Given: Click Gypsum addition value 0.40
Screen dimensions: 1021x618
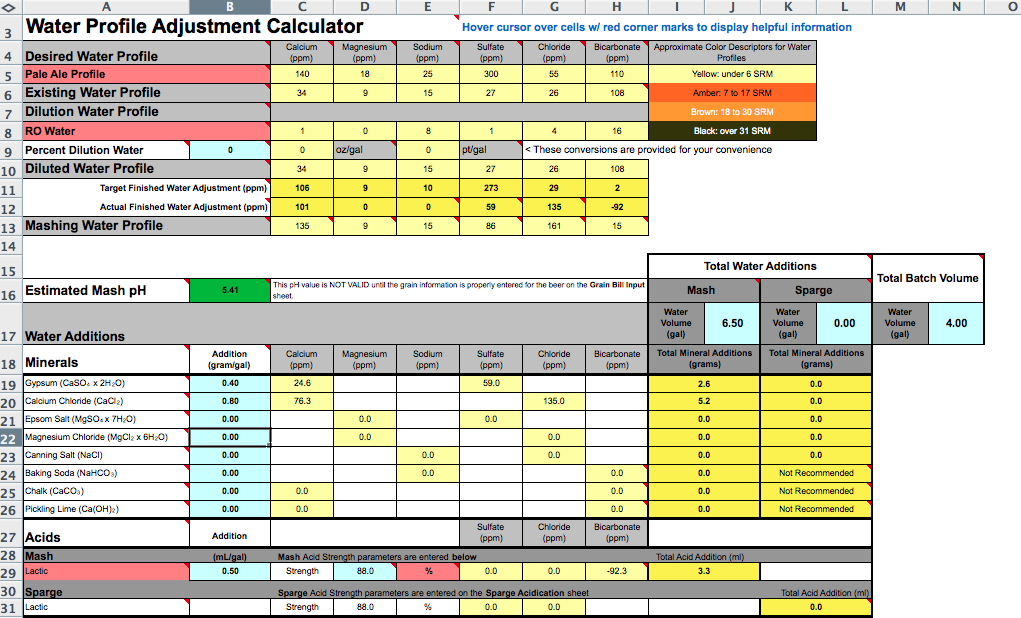Looking at the screenshot, I should [230, 384].
